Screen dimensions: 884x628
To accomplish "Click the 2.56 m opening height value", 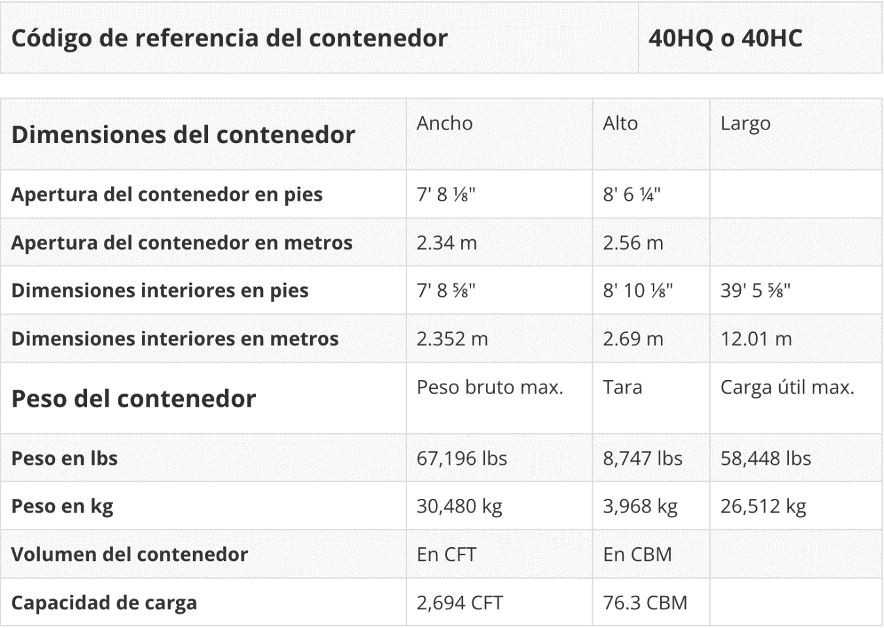I will pyautogui.click(x=632, y=242).
